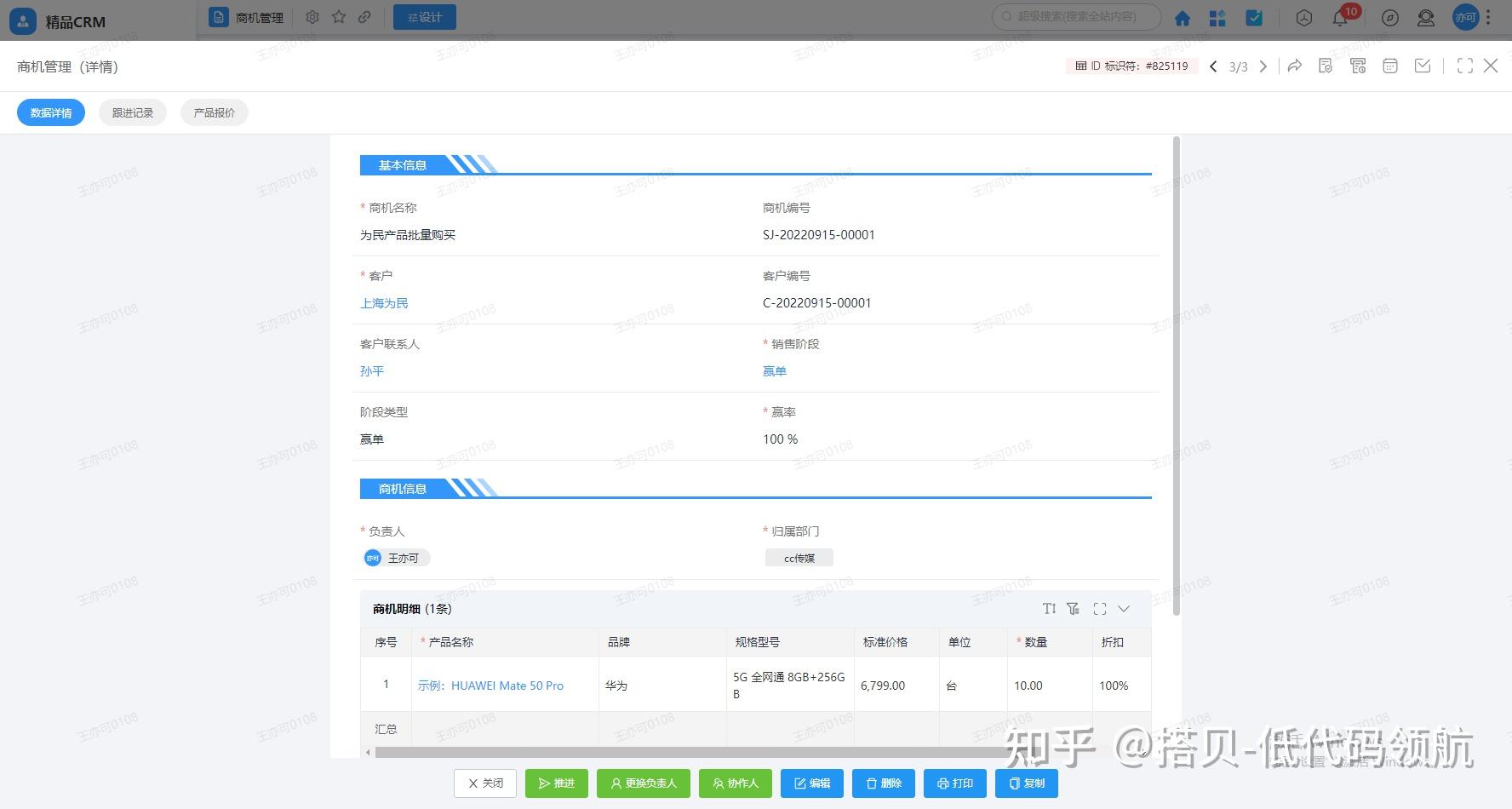
Task: Collapse the 商机明细 section via chevron
Action: [1124, 609]
